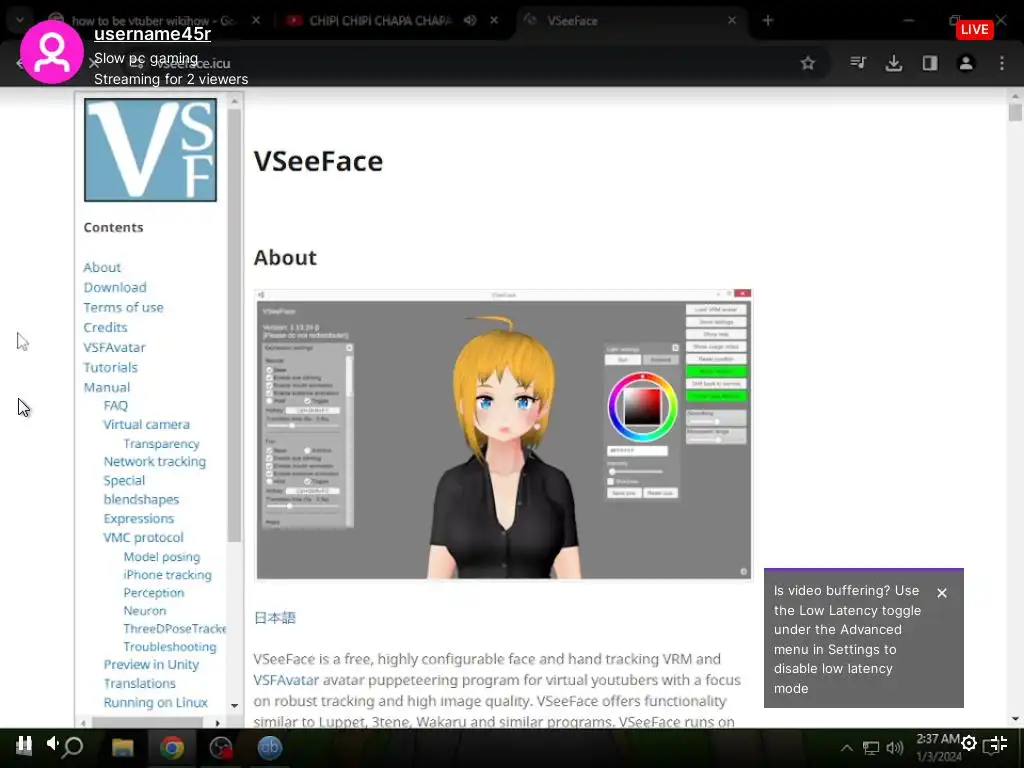Open Network tracking contents link
Image resolution: width=1024 pixels, height=768 pixels.
click(x=155, y=462)
